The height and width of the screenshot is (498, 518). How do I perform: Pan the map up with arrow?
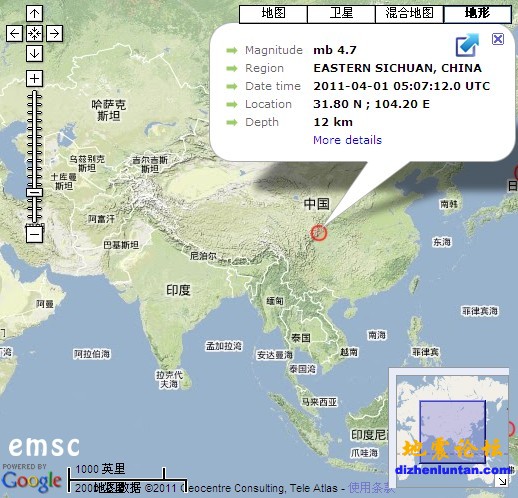(x=34, y=14)
